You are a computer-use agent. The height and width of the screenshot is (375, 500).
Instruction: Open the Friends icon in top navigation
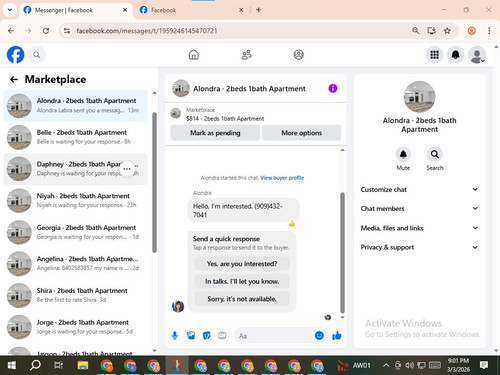[x=246, y=55]
